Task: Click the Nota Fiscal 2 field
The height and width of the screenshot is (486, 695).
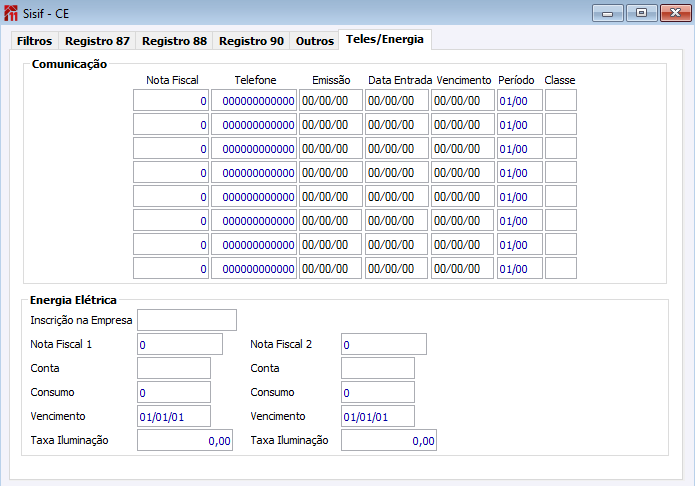Action: tap(384, 344)
